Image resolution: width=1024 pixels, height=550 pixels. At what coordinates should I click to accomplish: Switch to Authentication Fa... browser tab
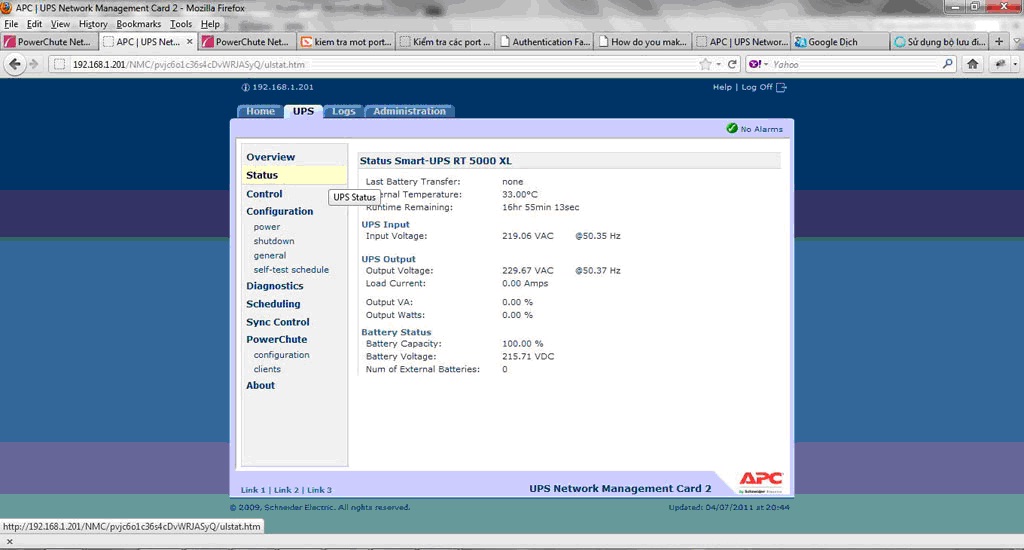pyautogui.click(x=544, y=41)
